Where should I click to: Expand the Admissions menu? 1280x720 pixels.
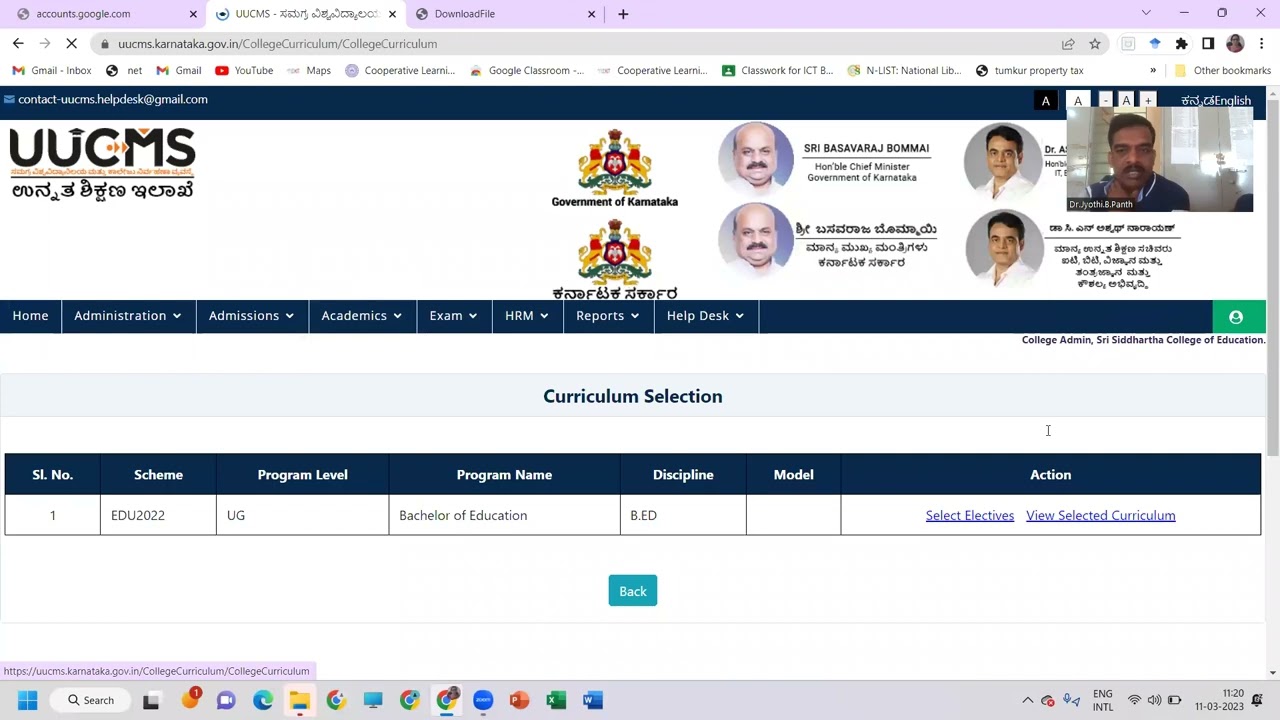(252, 316)
